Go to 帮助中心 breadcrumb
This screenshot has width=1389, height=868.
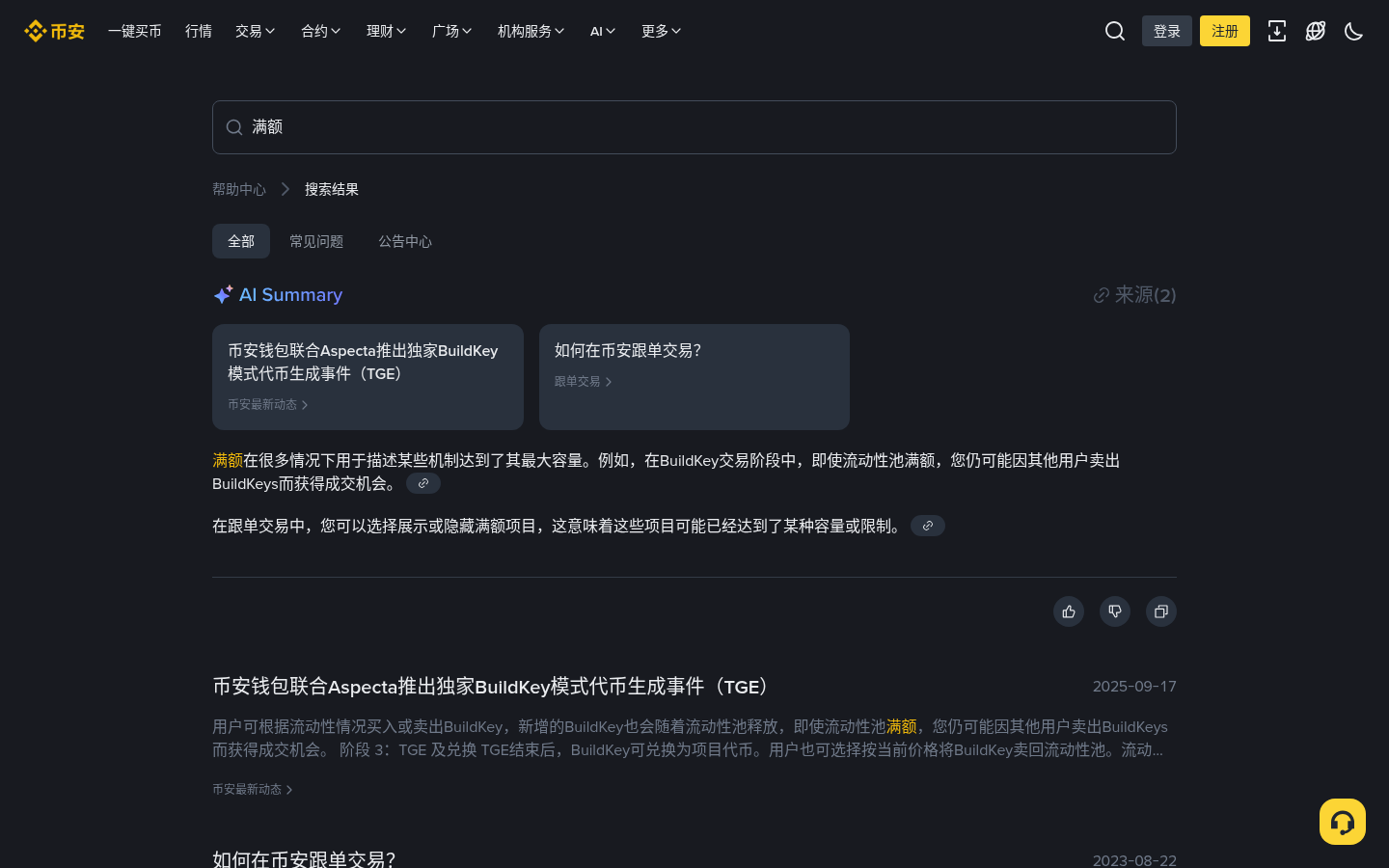coord(239,189)
